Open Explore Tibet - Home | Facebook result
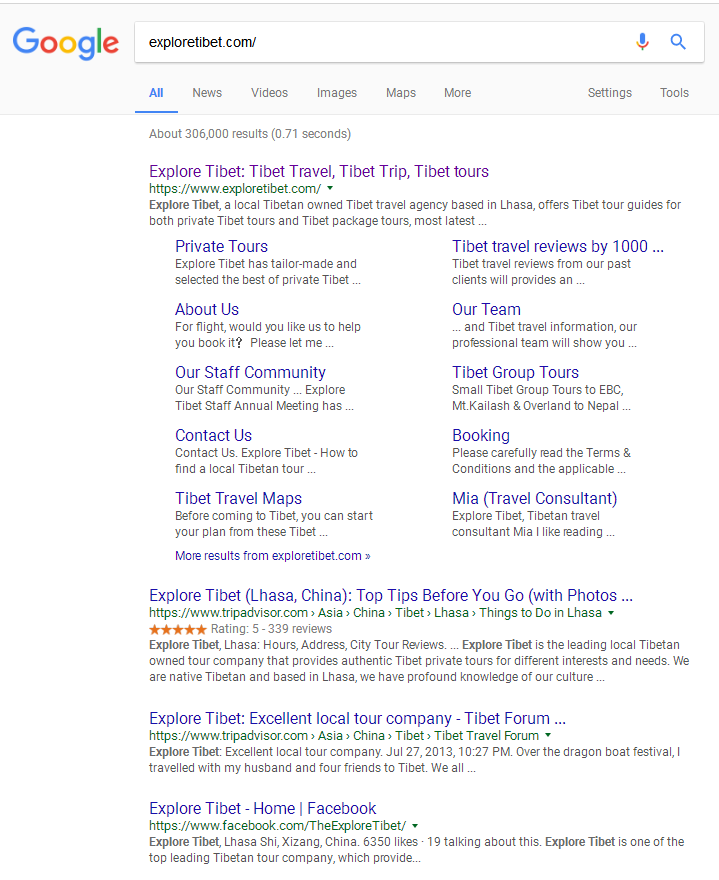Viewport: 719px width, 880px height. (263, 808)
